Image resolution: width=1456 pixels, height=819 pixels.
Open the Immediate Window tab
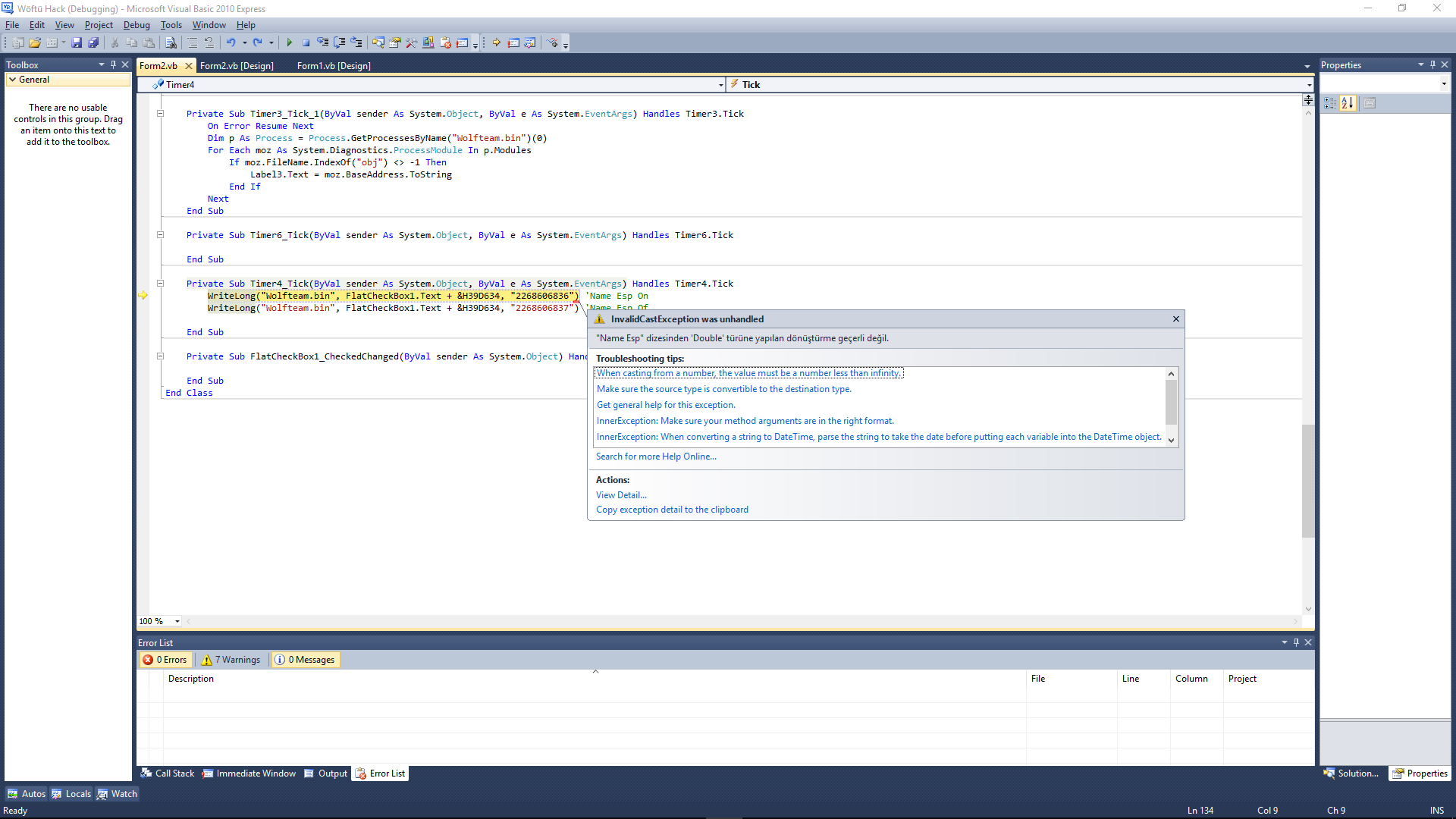coord(249,773)
